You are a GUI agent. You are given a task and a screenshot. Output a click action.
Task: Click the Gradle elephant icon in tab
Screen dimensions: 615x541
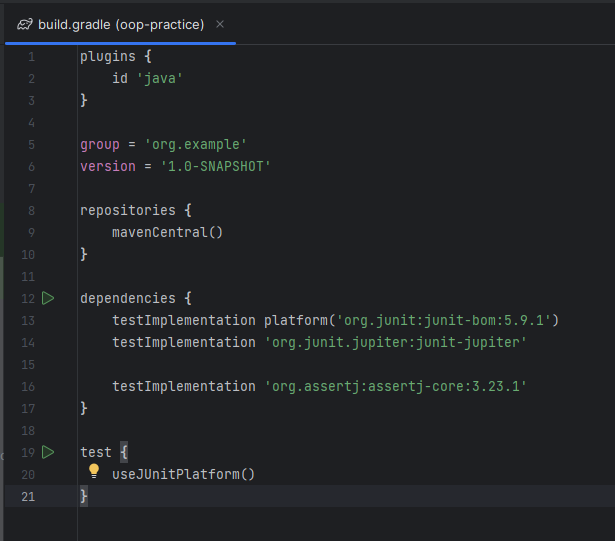coord(25,25)
